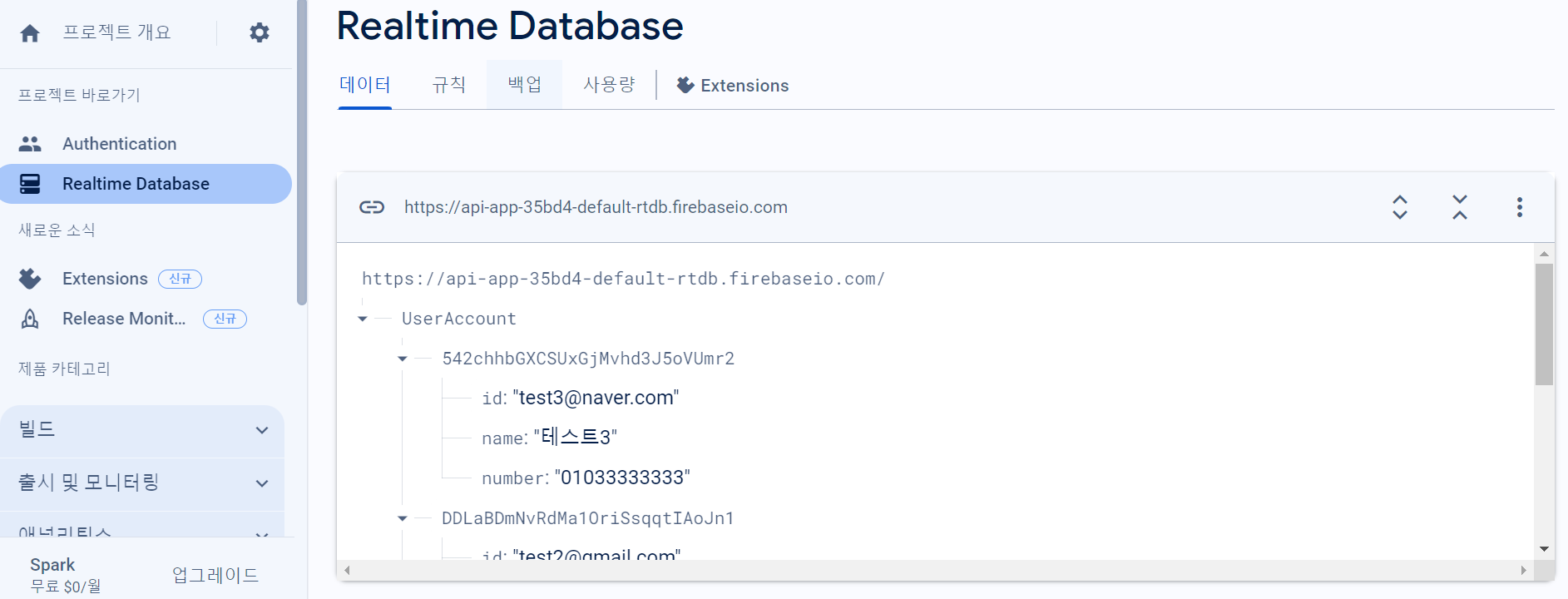Expand the 출시 및 모니터링 category
The image size is (1568, 599).
pyautogui.click(x=142, y=483)
